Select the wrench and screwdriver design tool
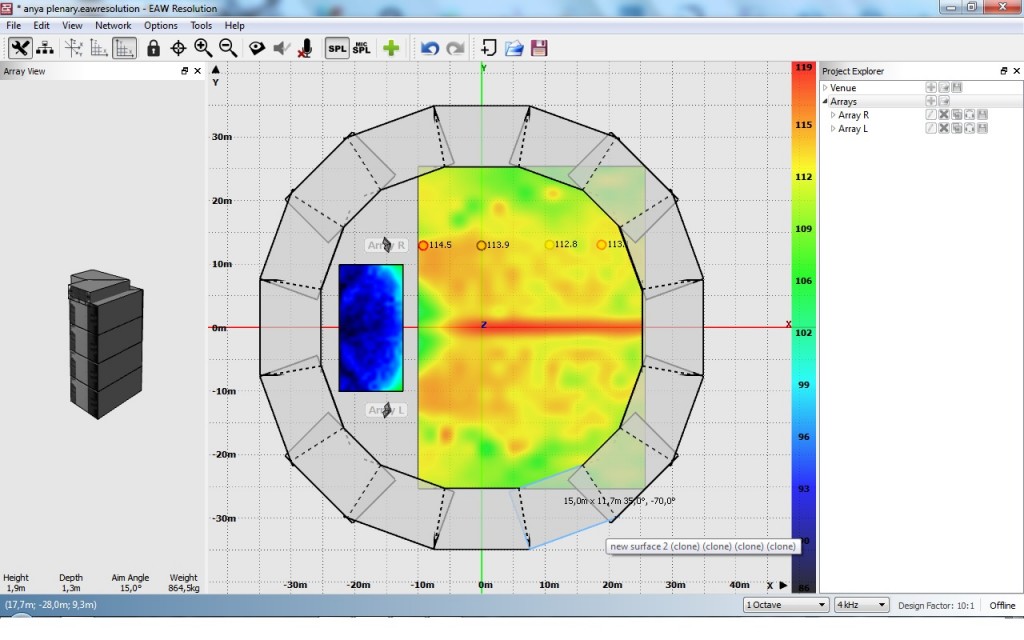Viewport: 1024px width, 640px height. tap(20, 48)
